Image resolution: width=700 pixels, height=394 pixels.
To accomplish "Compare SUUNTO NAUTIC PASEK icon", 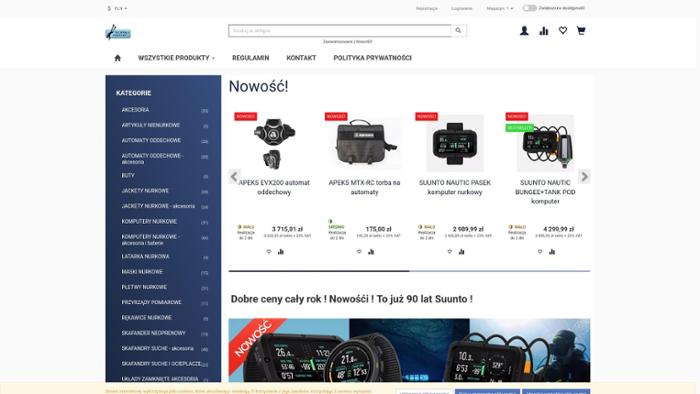I will click(x=462, y=252).
